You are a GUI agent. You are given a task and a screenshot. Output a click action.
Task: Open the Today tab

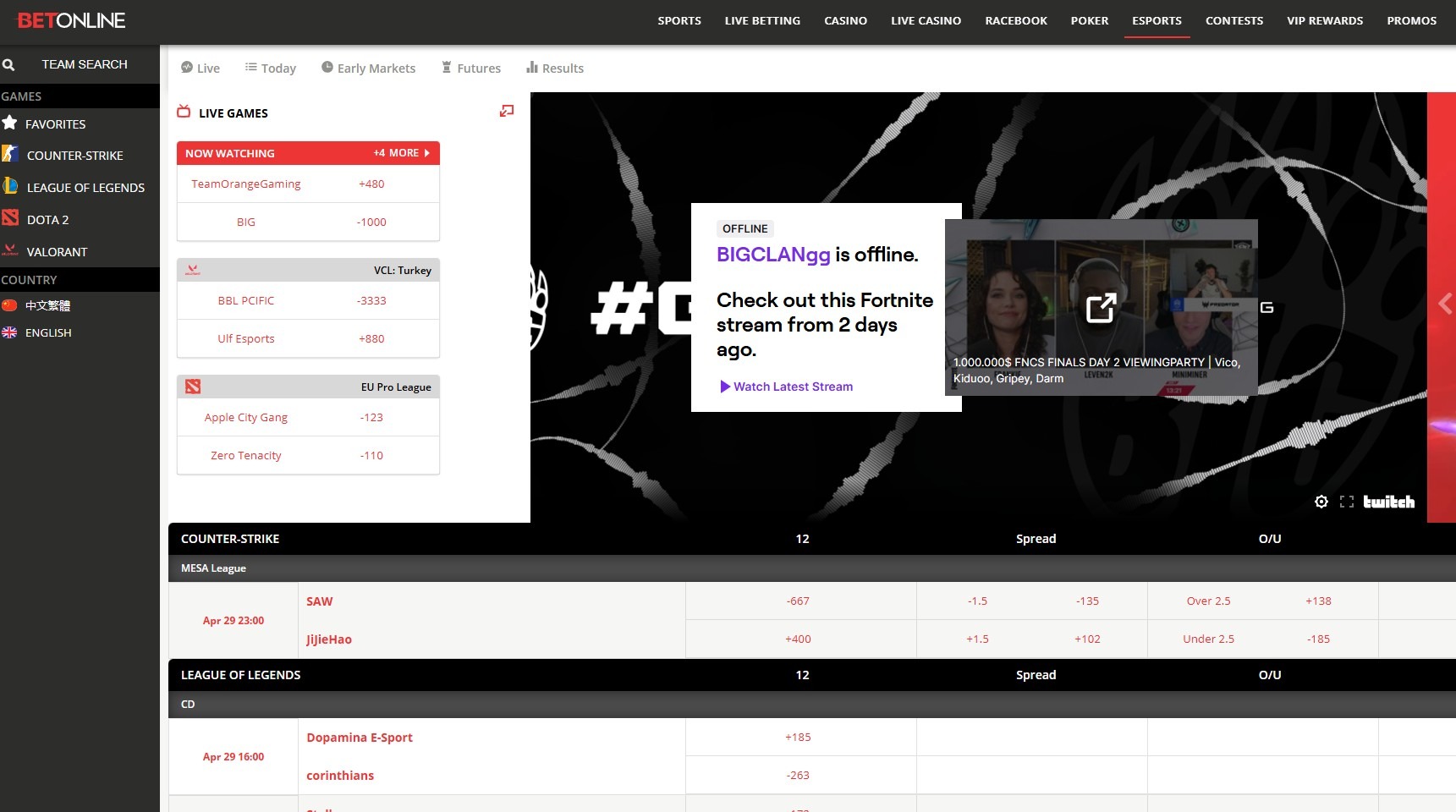pyautogui.click(x=271, y=68)
